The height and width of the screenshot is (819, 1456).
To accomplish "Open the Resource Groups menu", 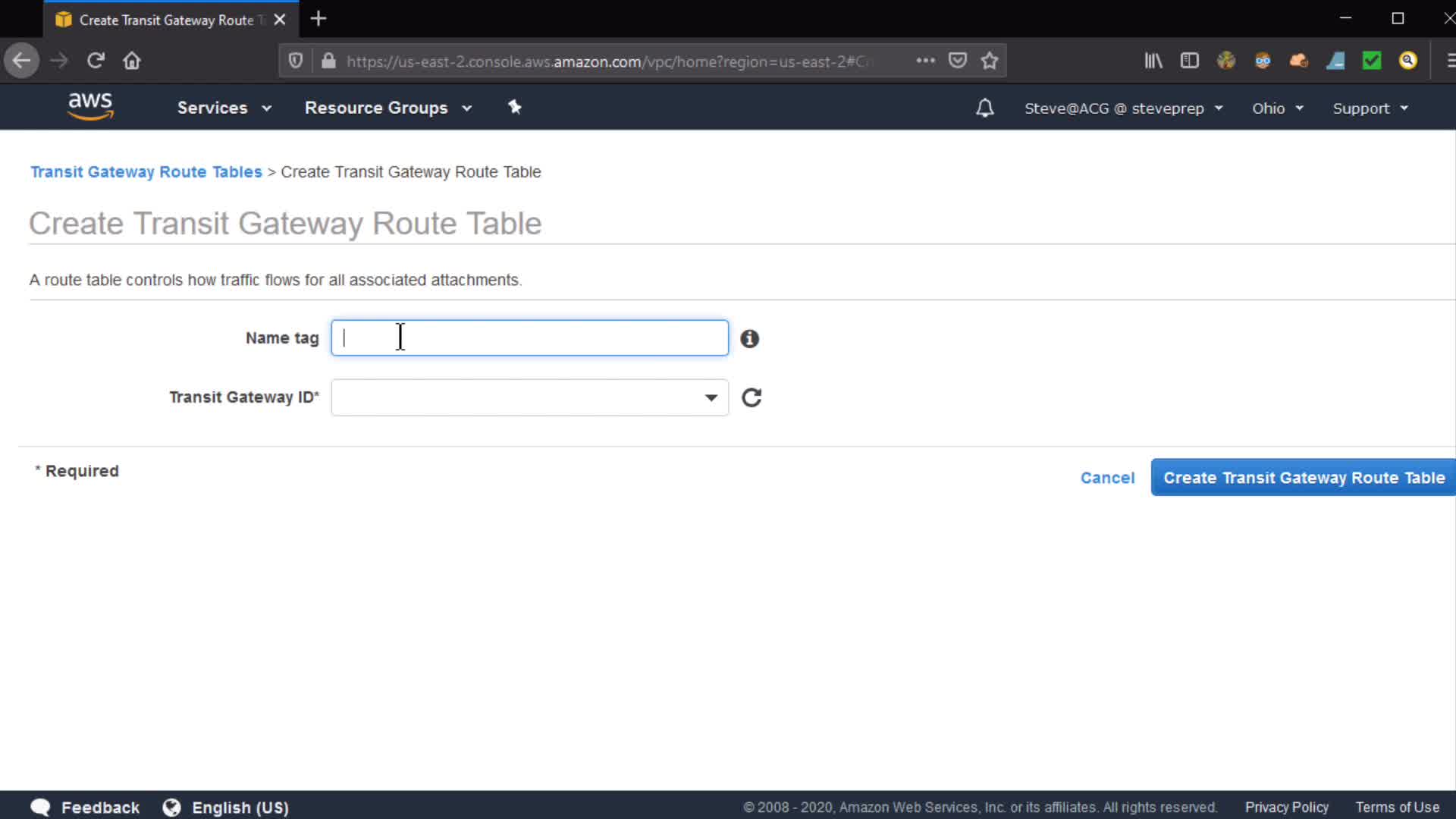I will (388, 108).
